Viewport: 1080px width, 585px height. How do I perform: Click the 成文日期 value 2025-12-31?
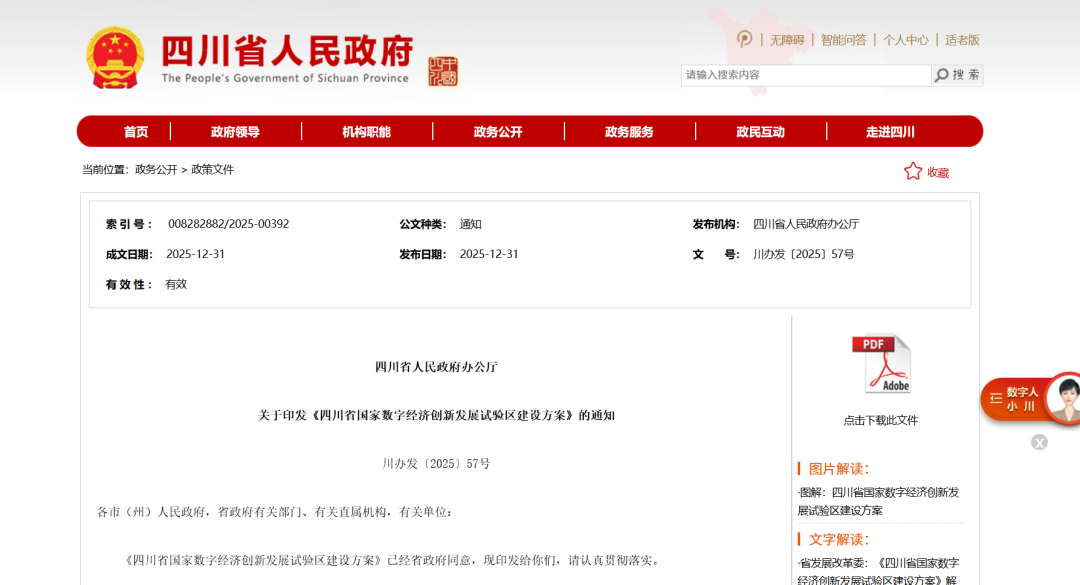click(x=196, y=254)
